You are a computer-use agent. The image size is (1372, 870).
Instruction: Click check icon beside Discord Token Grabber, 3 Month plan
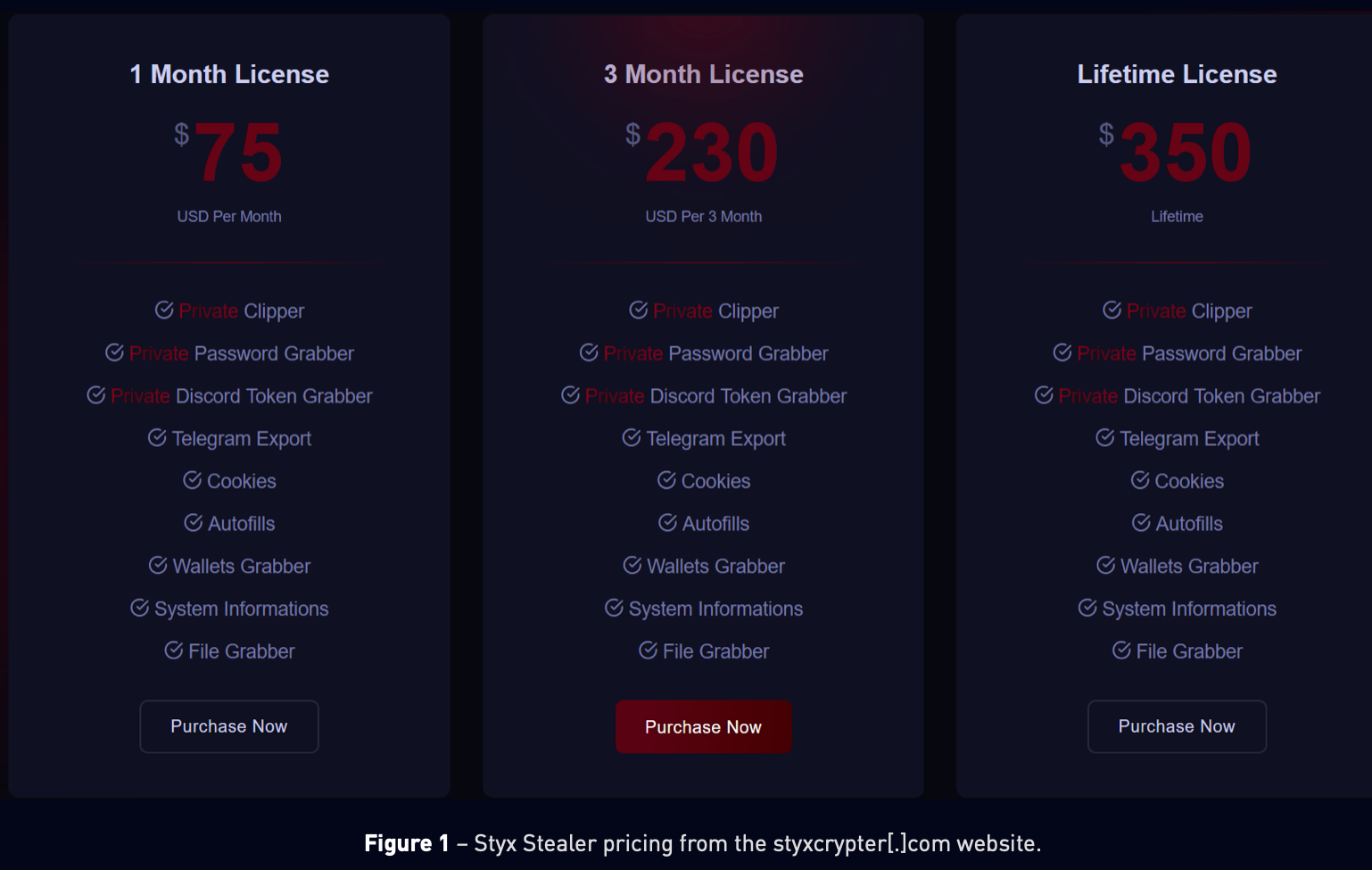pos(571,394)
